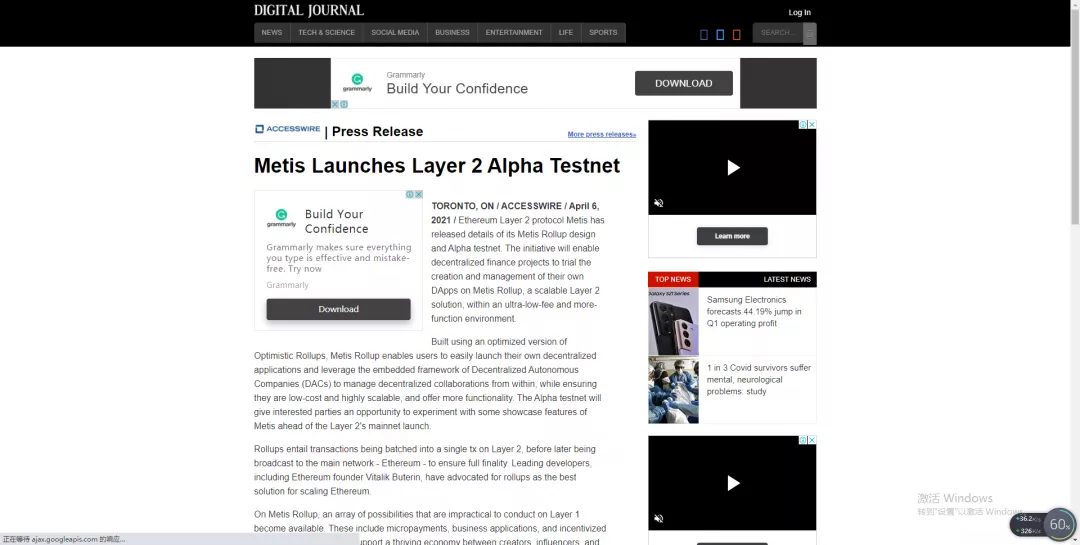Click the loading status text at bottom left
This screenshot has width=1080, height=545.
click(x=64, y=539)
